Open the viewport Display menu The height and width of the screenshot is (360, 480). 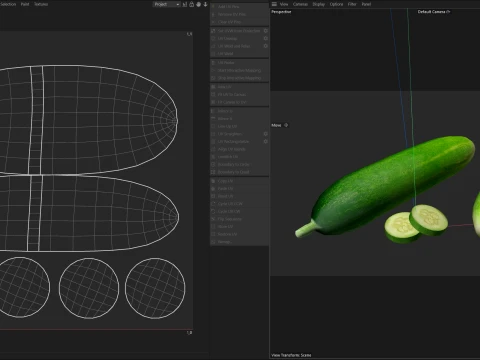tap(319, 4)
